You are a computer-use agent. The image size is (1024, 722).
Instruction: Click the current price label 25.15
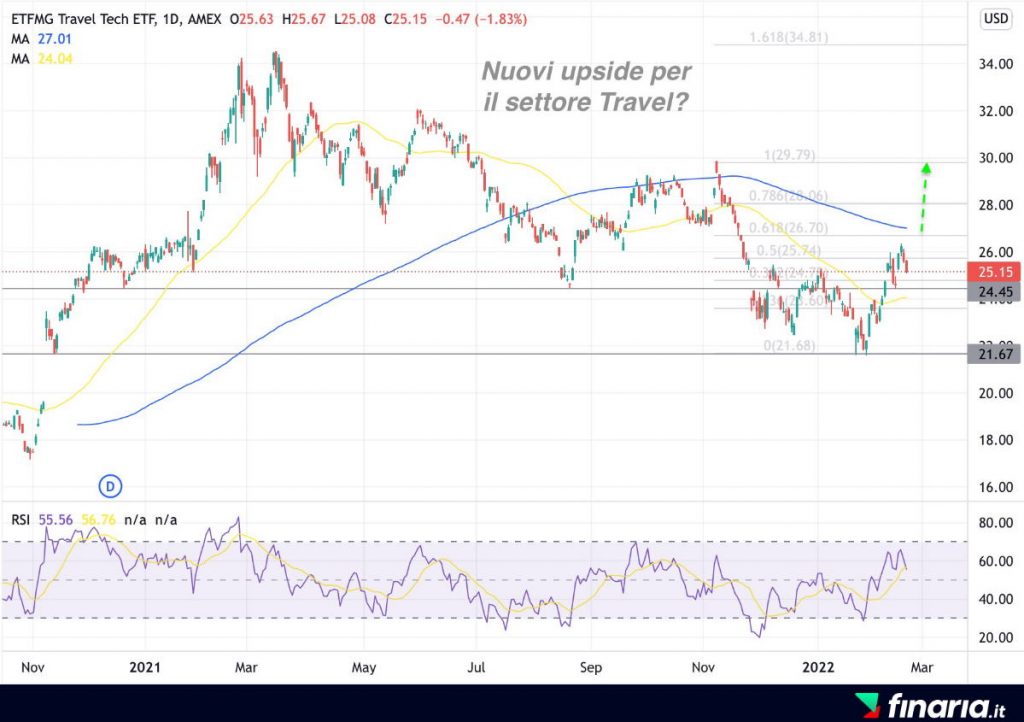993,272
